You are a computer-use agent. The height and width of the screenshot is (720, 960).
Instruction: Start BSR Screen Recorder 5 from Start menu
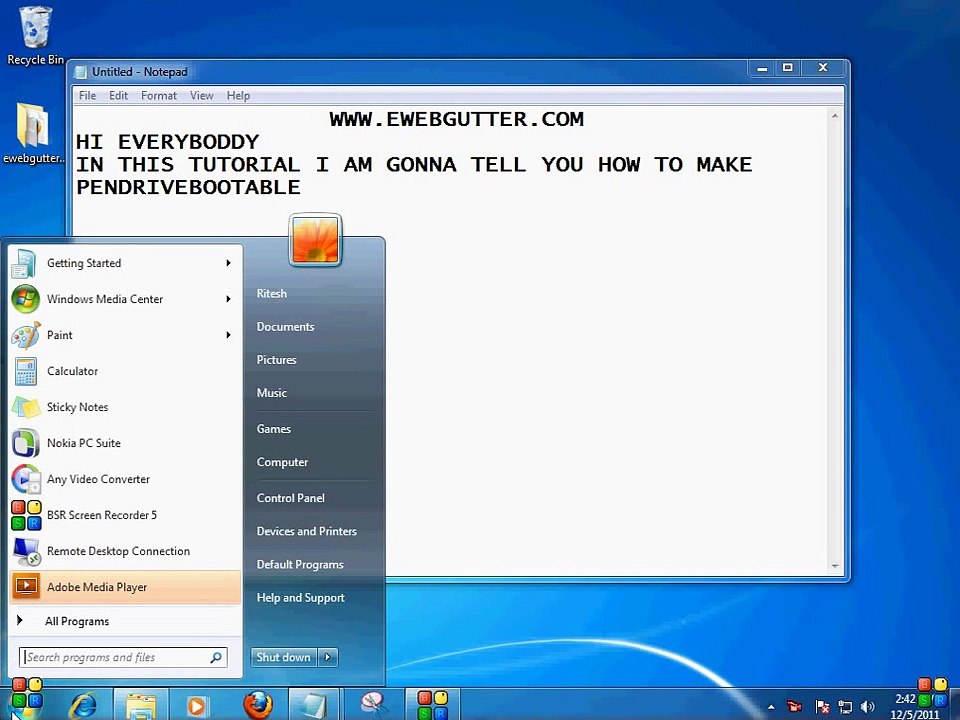tap(126, 515)
